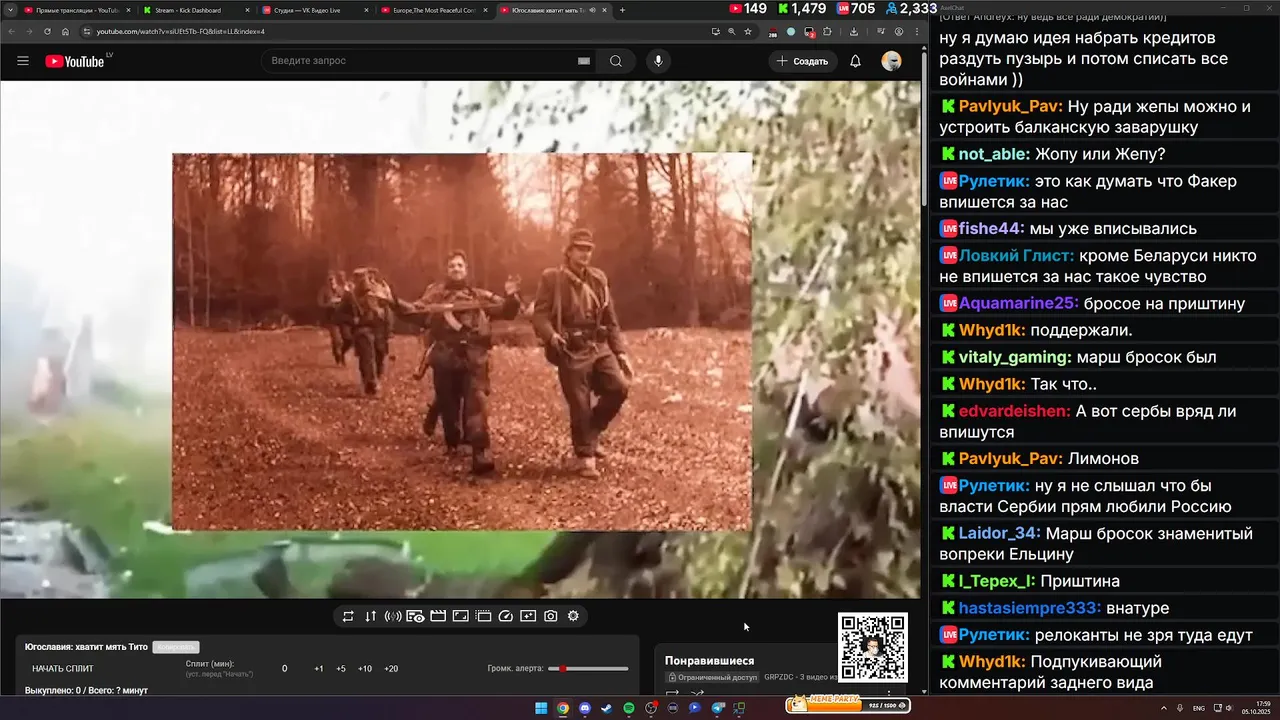Click the clapperboard icon in player toolbar

[x=437, y=616]
